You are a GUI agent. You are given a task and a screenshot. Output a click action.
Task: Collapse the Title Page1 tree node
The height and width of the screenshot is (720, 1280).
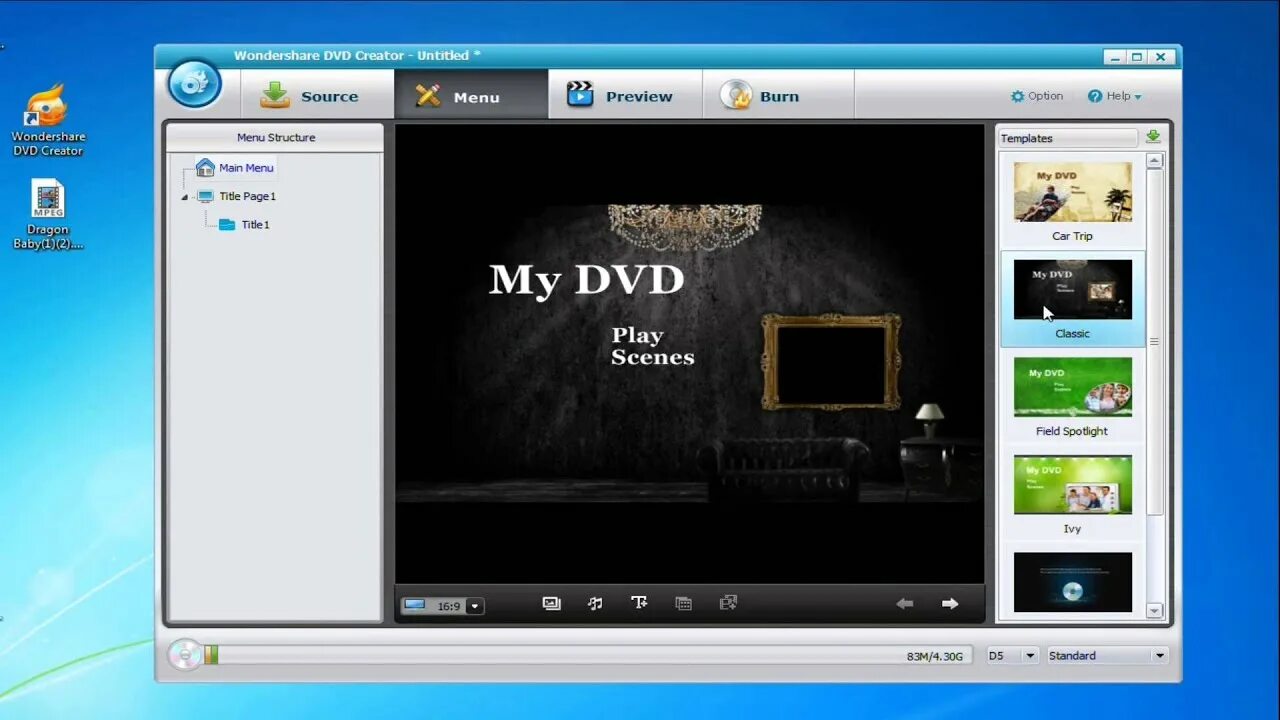pyautogui.click(x=184, y=197)
